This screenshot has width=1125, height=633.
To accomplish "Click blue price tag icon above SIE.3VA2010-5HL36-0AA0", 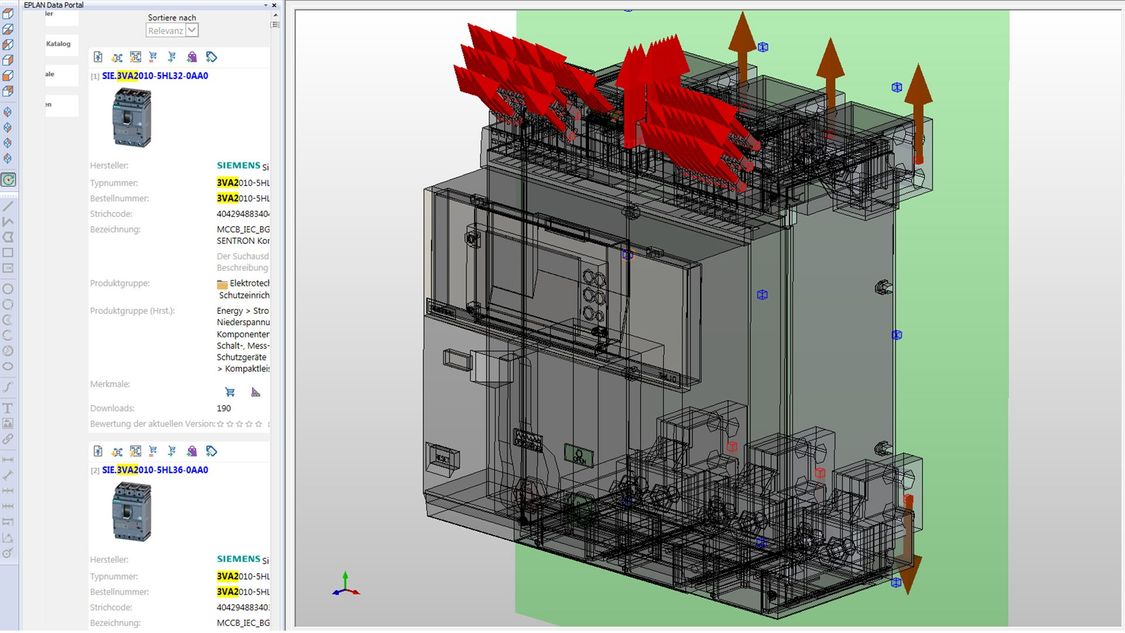I will [211, 451].
